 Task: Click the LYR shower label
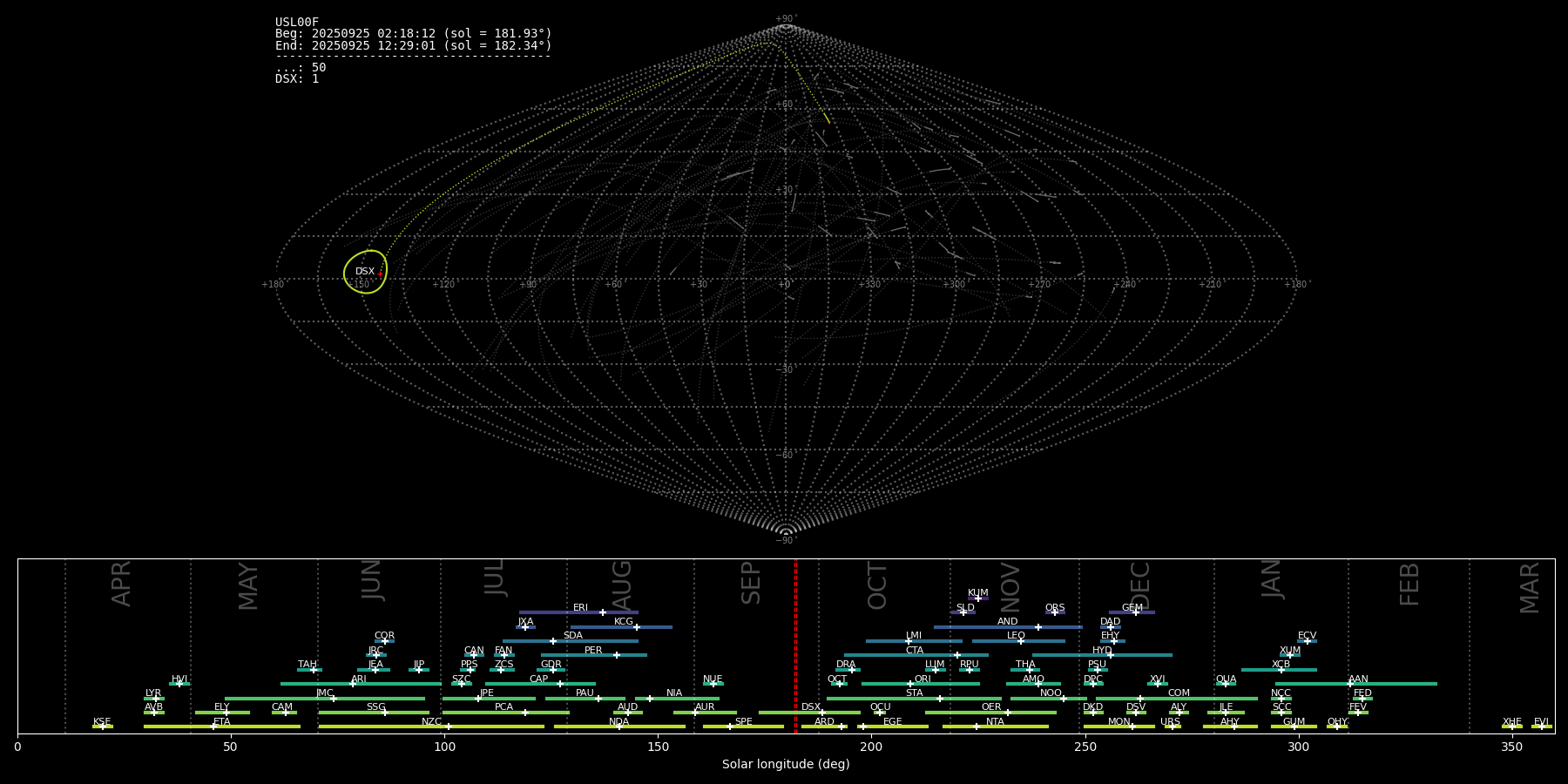click(x=153, y=693)
